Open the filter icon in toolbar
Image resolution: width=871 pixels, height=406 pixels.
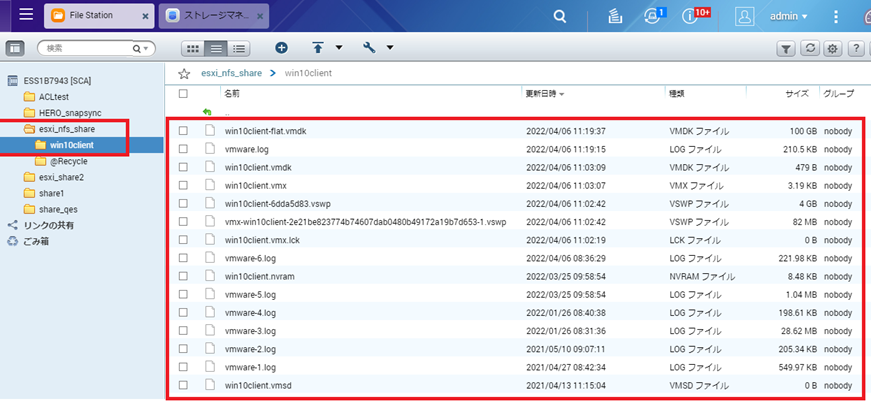pyautogui.click(x=787, y=48)
